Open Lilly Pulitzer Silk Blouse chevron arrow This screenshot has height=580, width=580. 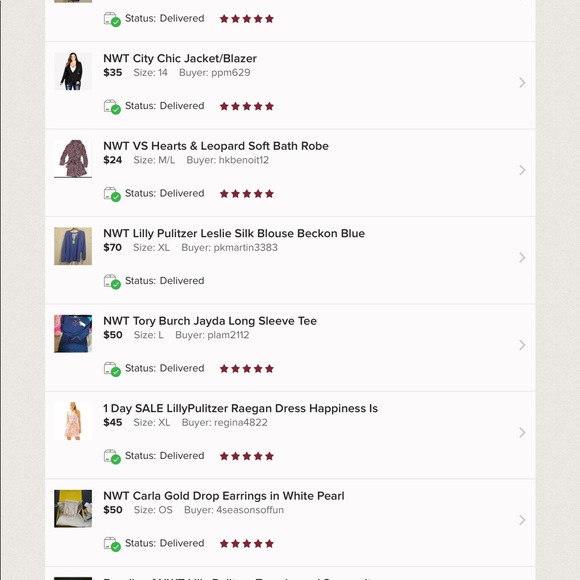pos(522,257)
